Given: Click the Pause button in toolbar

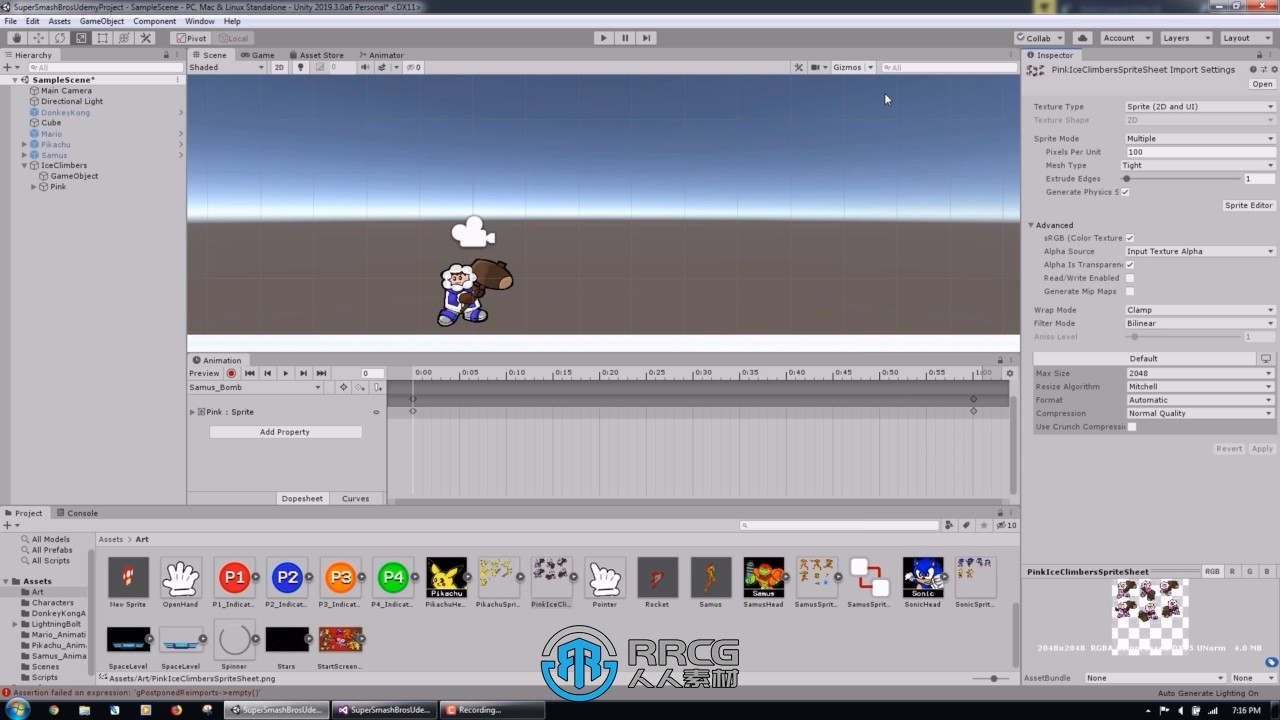Looking at the screenshot, I should coord(625,38).
